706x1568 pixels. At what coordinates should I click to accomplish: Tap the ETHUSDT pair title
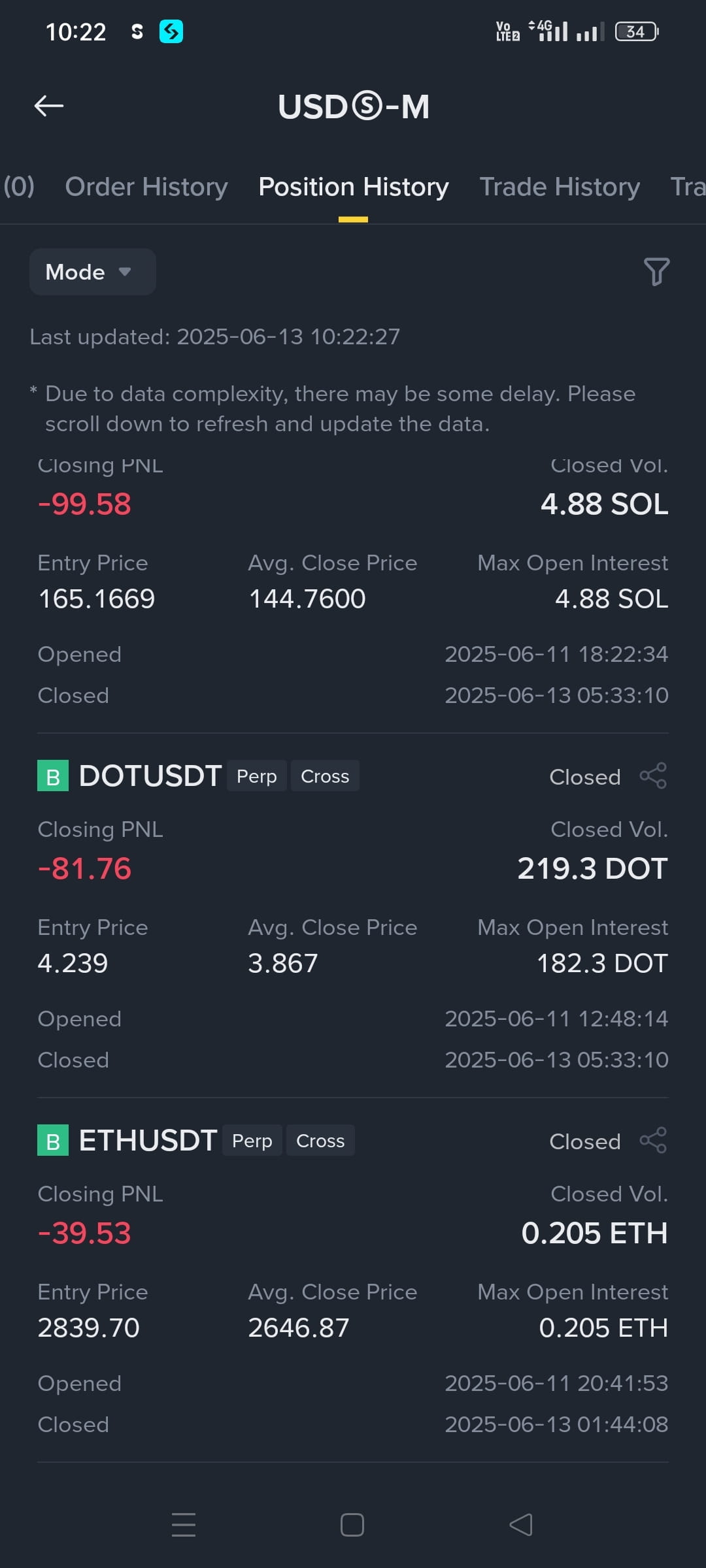(x=148, y=1141)
